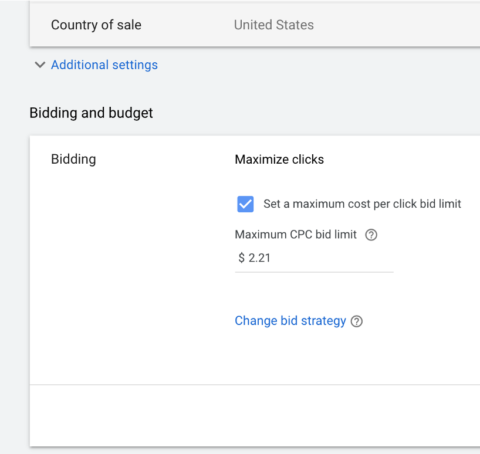
Task: Select the United States country value
Action: (x=274, y=25)
